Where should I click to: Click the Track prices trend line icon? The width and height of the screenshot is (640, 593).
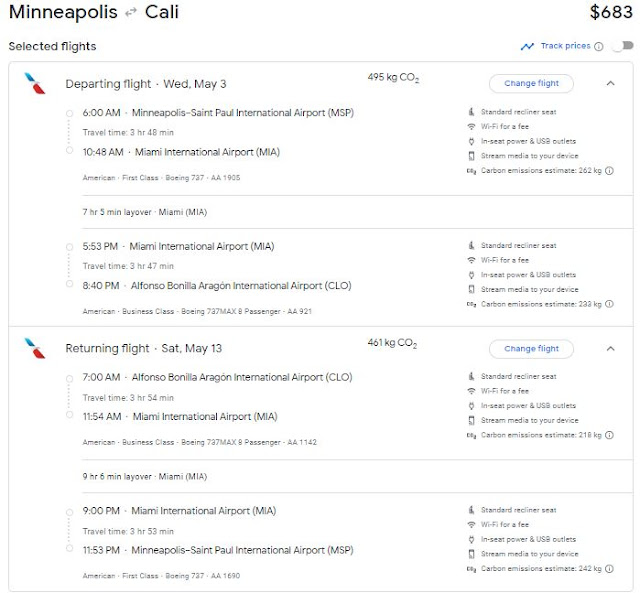pos(527,46)
